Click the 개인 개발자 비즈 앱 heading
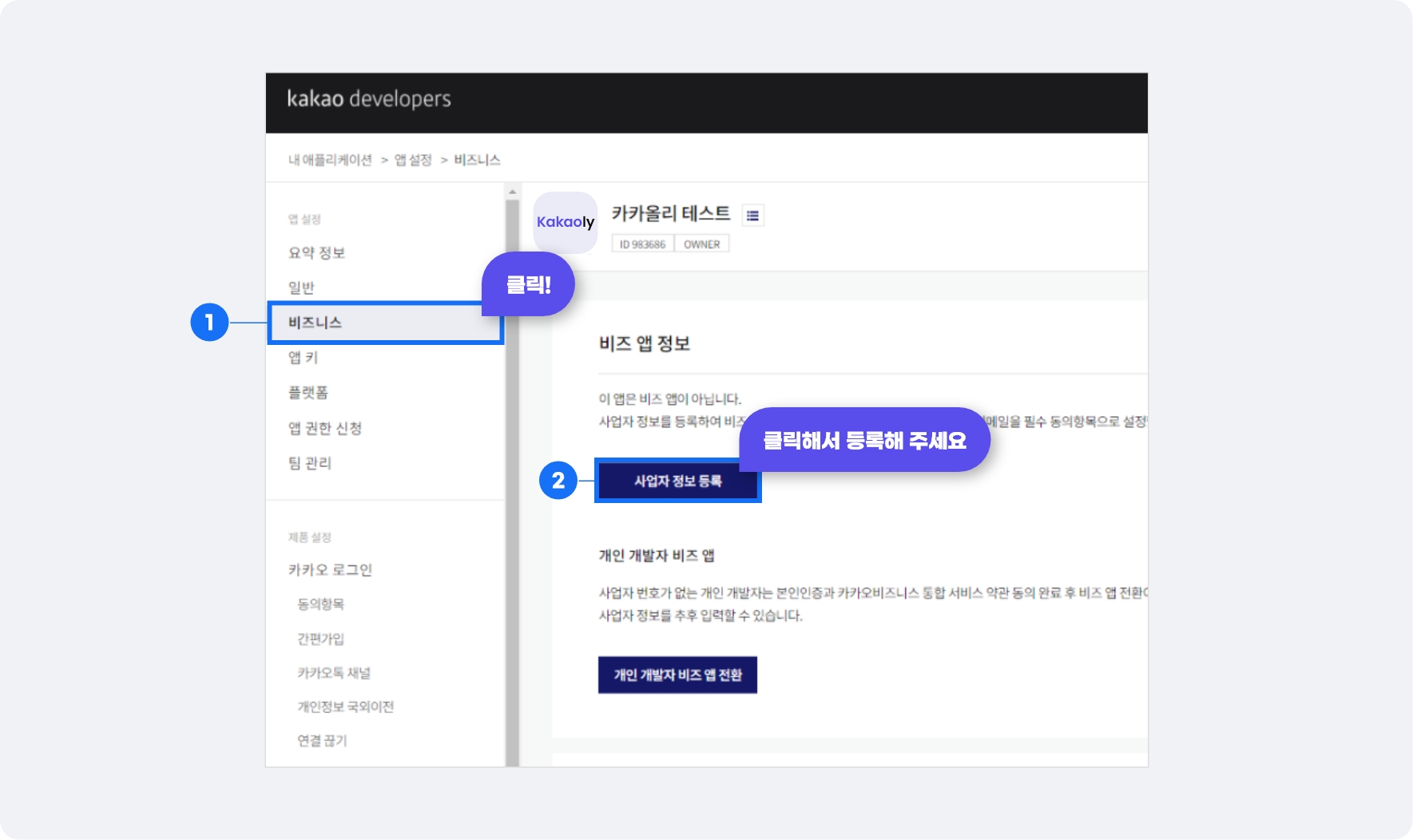1413x840 pixels. (x=657, y=556)
